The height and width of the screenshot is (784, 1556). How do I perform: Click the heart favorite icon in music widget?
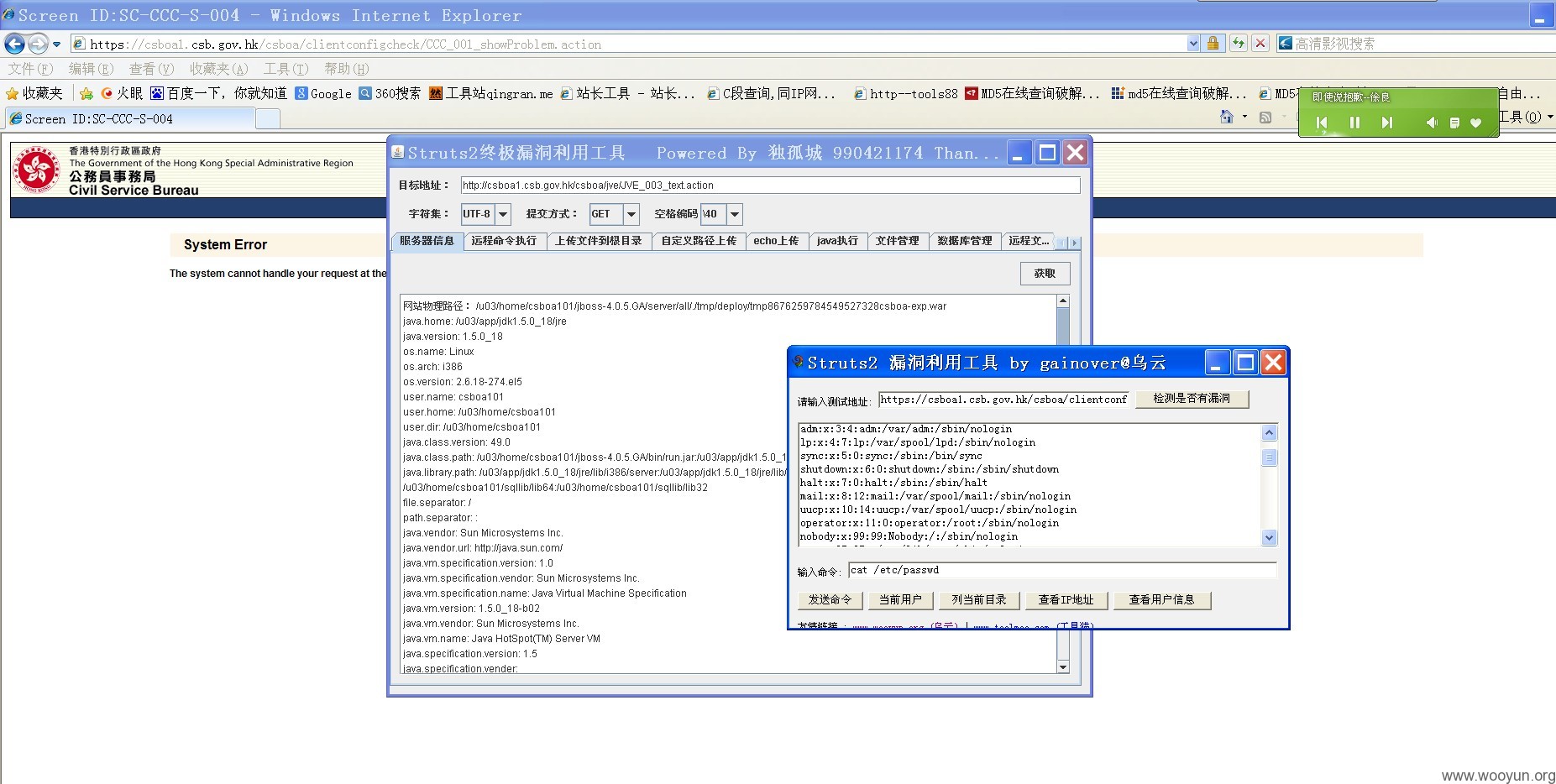[1475, 123]
